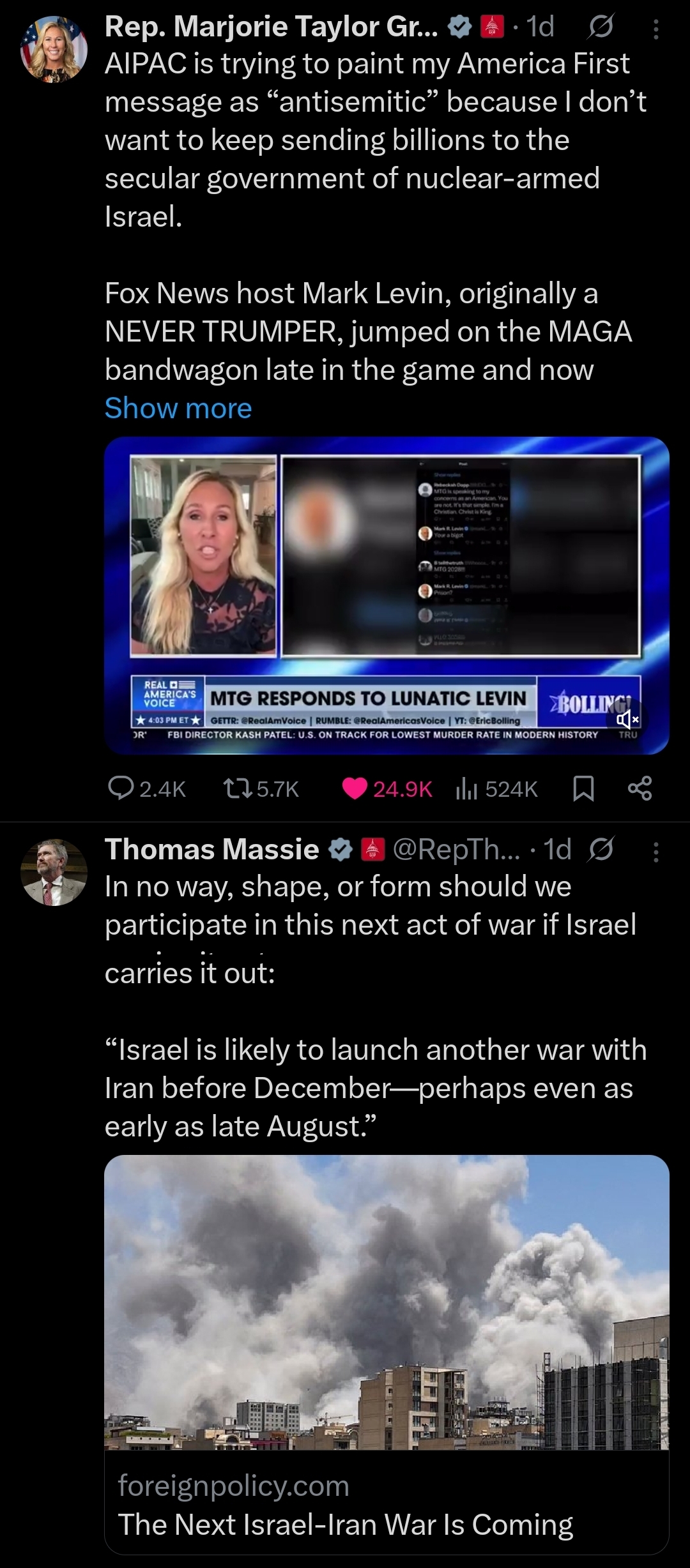The image size is (690, 1568).
Task: Open Thomas Massie's profile picture
Action: tap(54, 872)
